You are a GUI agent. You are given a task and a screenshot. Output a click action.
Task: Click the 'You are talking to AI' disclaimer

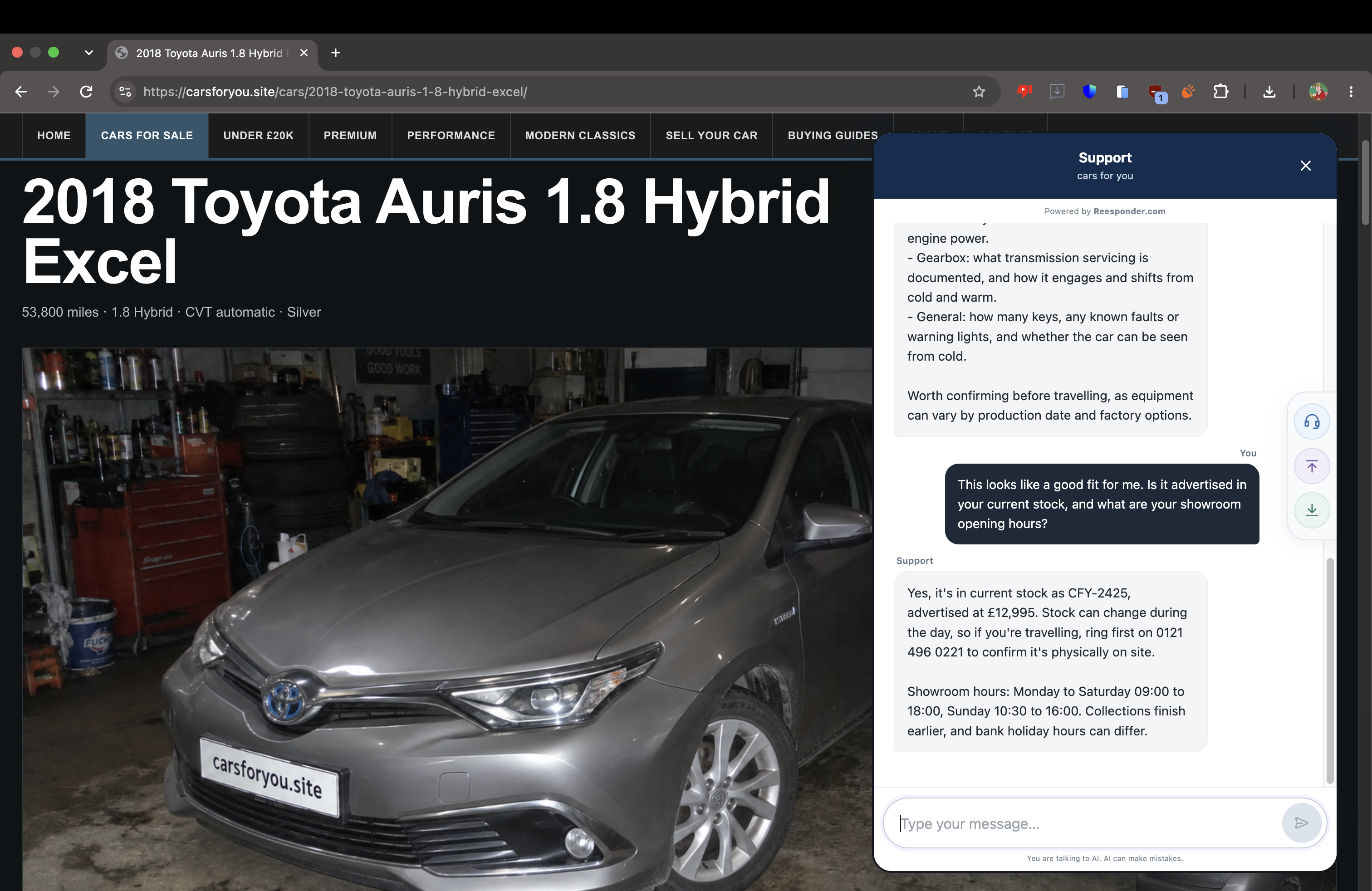pos(1104,858)
